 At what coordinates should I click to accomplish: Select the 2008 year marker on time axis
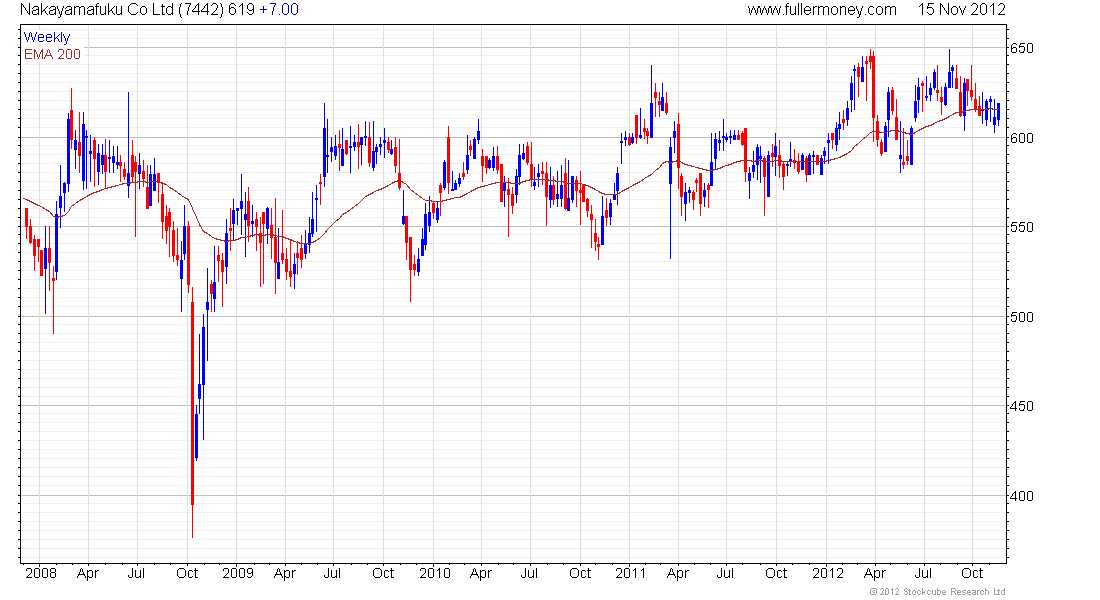(x=41, y=573)
